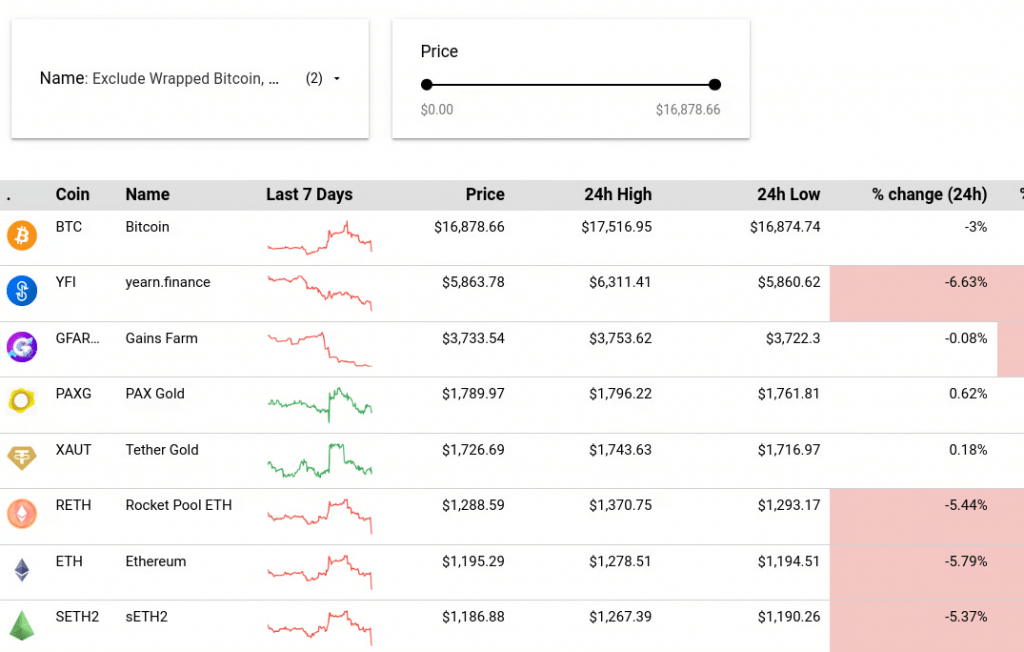Viewport: 1024px width, 652px height.
Task: Sort by the 24h High column header
Action: point(618,195)
